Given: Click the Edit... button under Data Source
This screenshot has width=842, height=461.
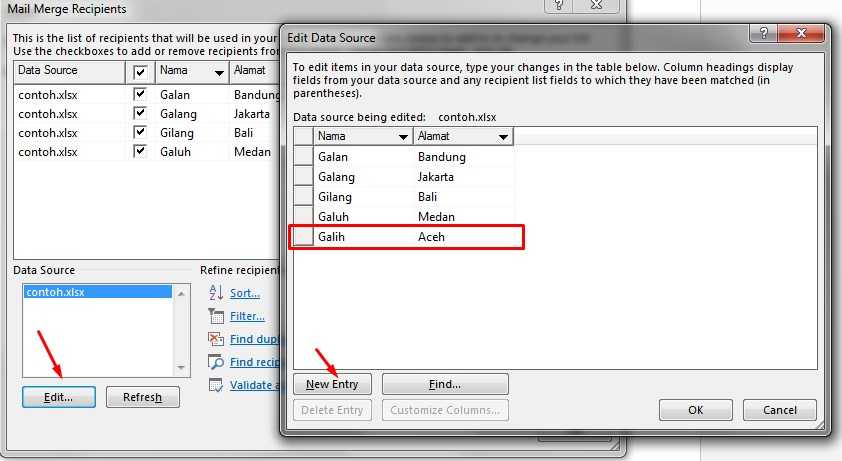Looking at the screenshot, I should pyautogui.click(x=58, y=397).
